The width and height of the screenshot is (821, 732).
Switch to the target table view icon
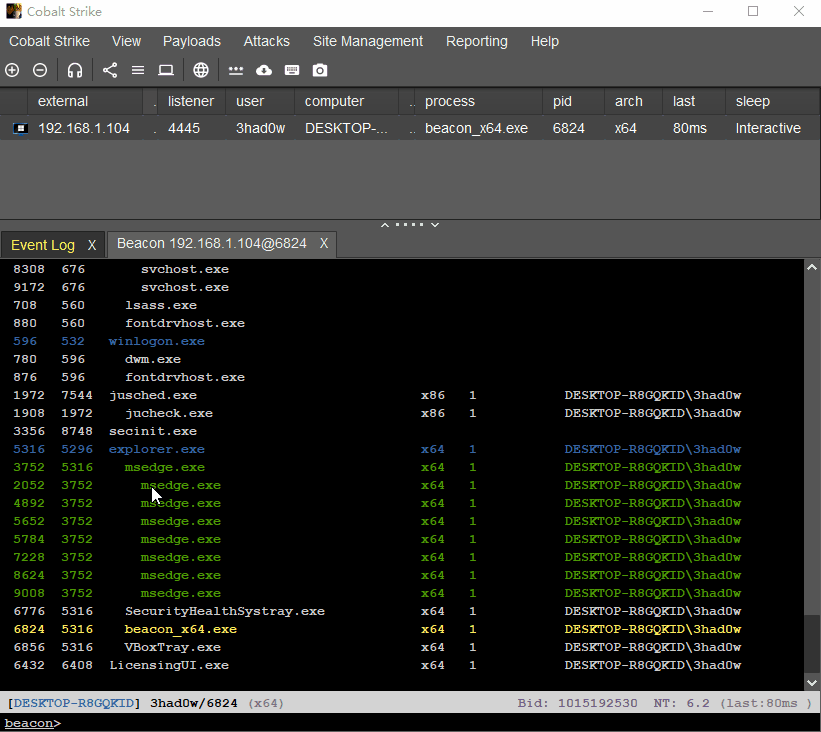166,70
